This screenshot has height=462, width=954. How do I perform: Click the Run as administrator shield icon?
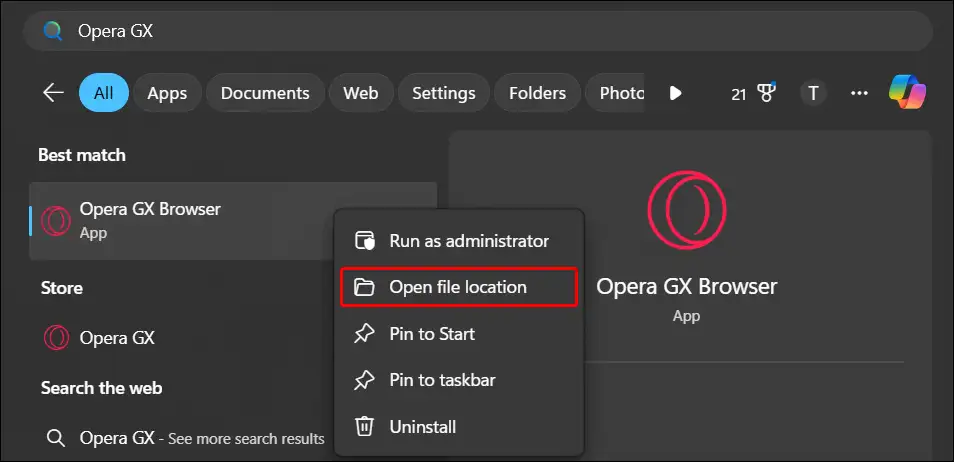[x=364, y=241]
